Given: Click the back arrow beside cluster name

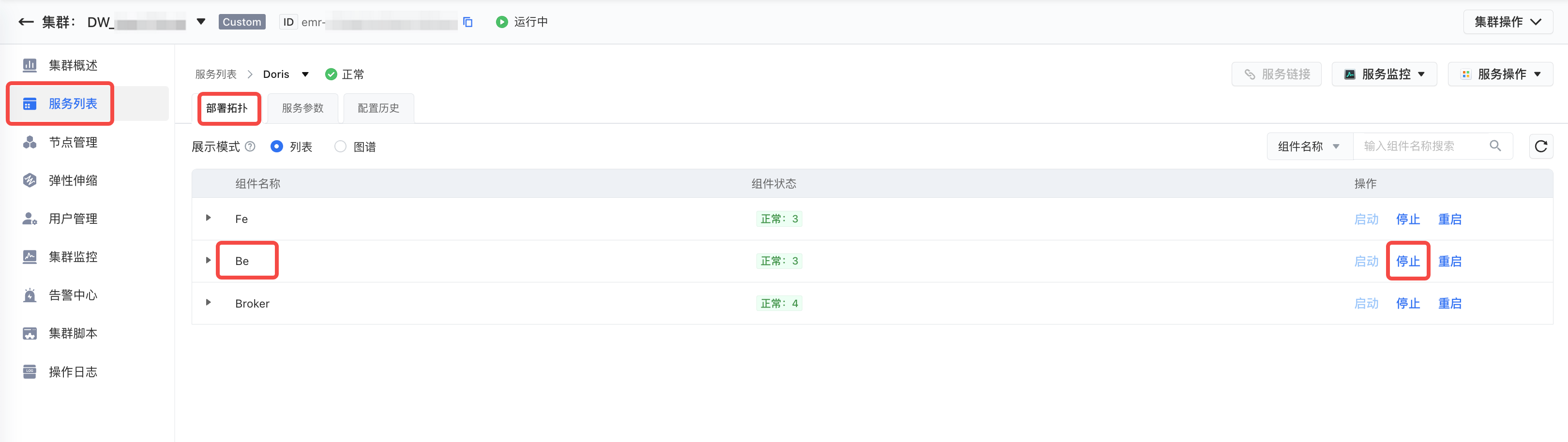Looking at the screenshot, I should click(x=26, y=23).
